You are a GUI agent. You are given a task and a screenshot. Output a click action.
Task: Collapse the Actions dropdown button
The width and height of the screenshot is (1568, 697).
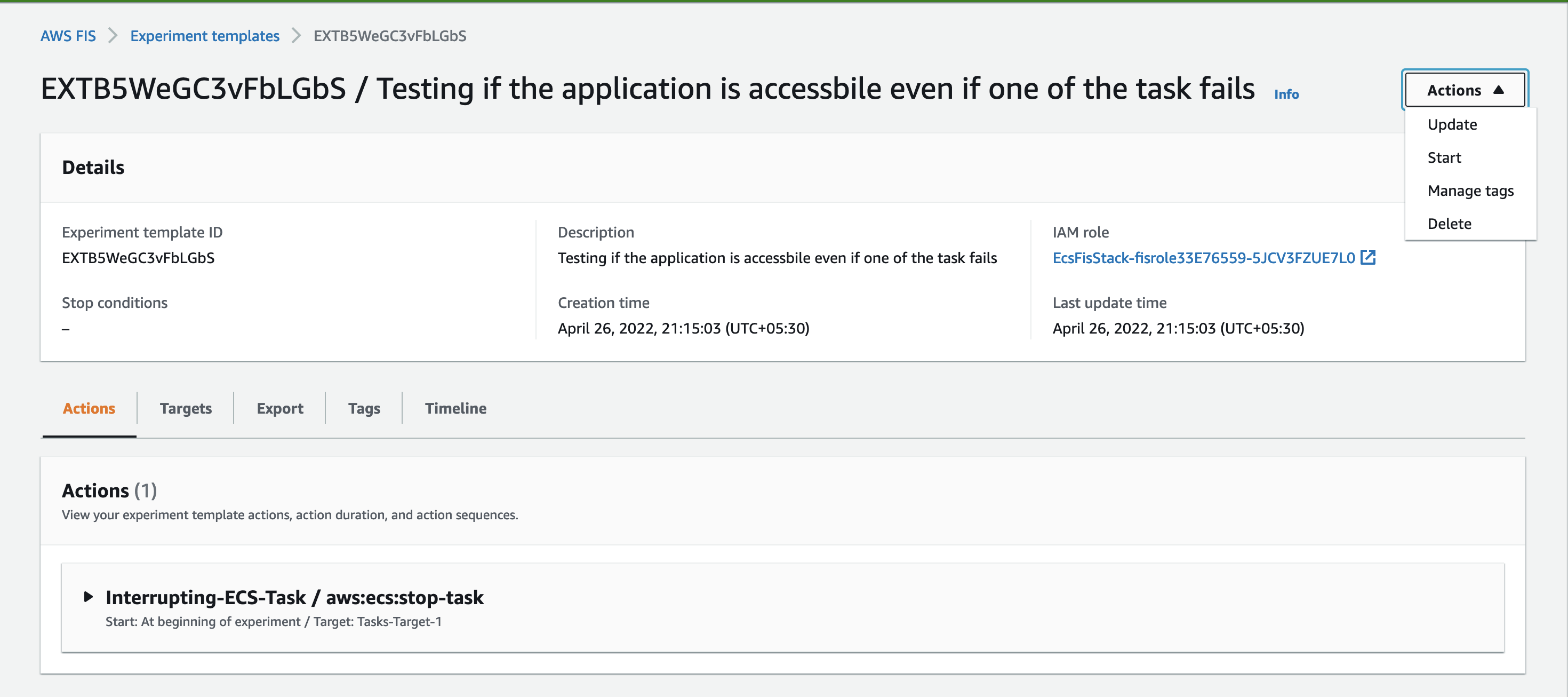coord(1465,90)
